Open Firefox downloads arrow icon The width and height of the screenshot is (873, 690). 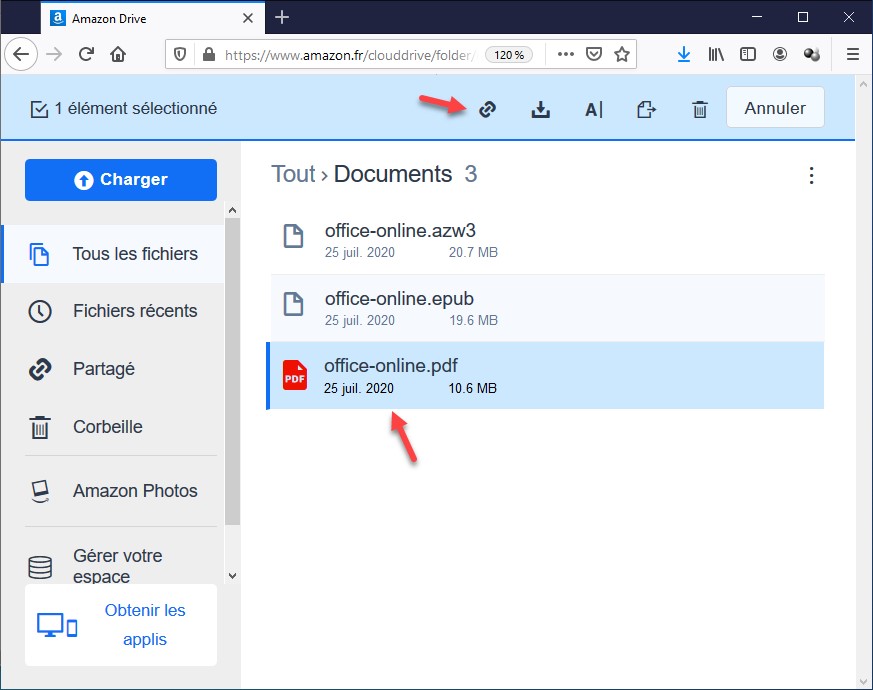[x=684, y=55]
